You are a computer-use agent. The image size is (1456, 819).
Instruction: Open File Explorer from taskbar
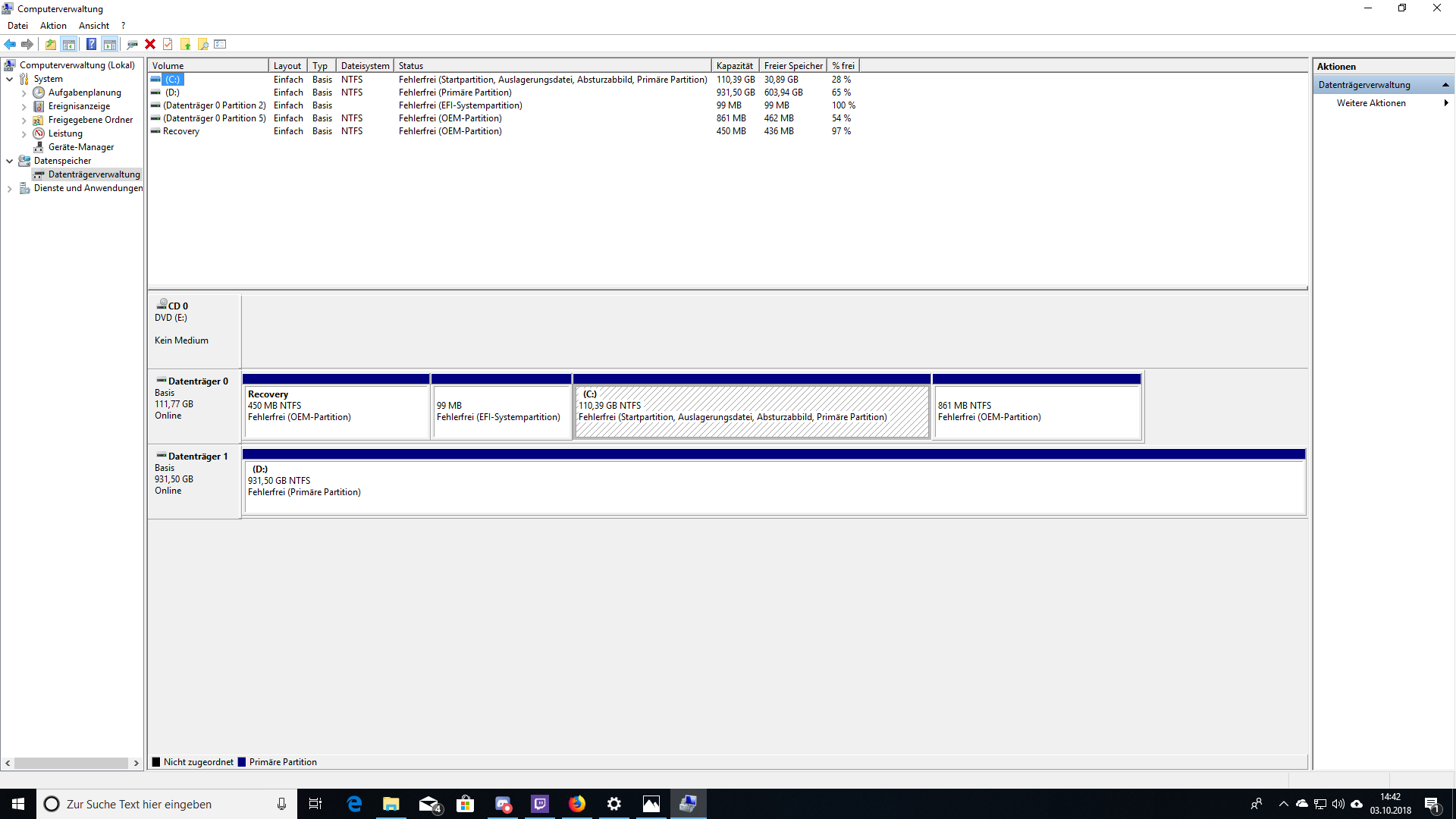391,804
